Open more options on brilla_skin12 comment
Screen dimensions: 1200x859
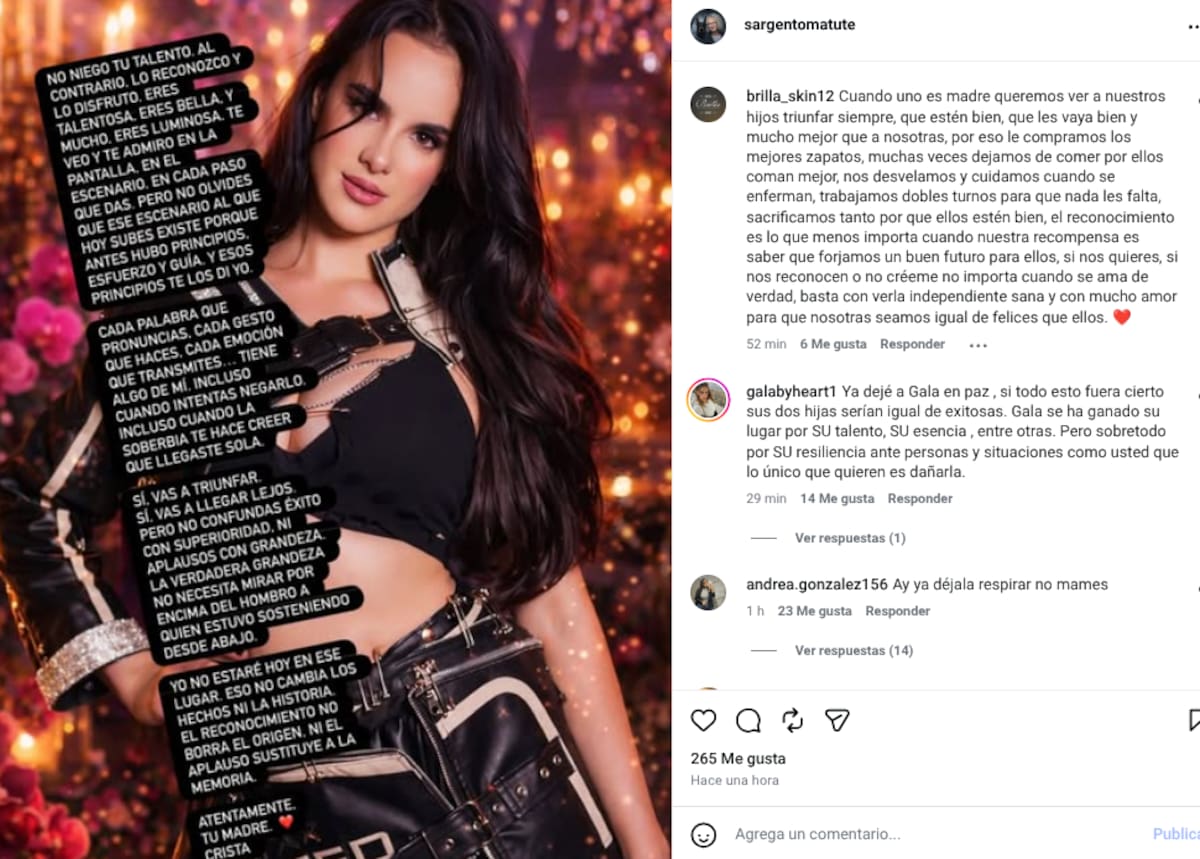[978, 345]
